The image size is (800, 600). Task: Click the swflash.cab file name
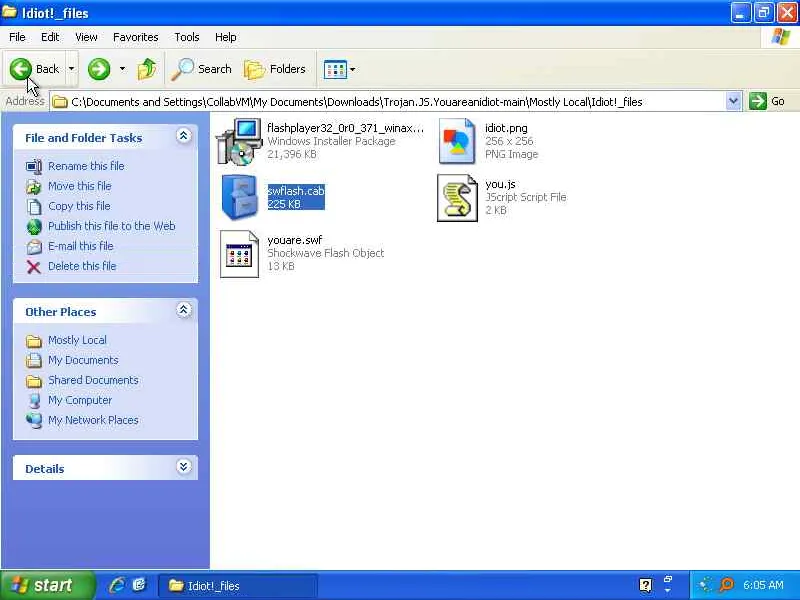[x=296, y=191]
